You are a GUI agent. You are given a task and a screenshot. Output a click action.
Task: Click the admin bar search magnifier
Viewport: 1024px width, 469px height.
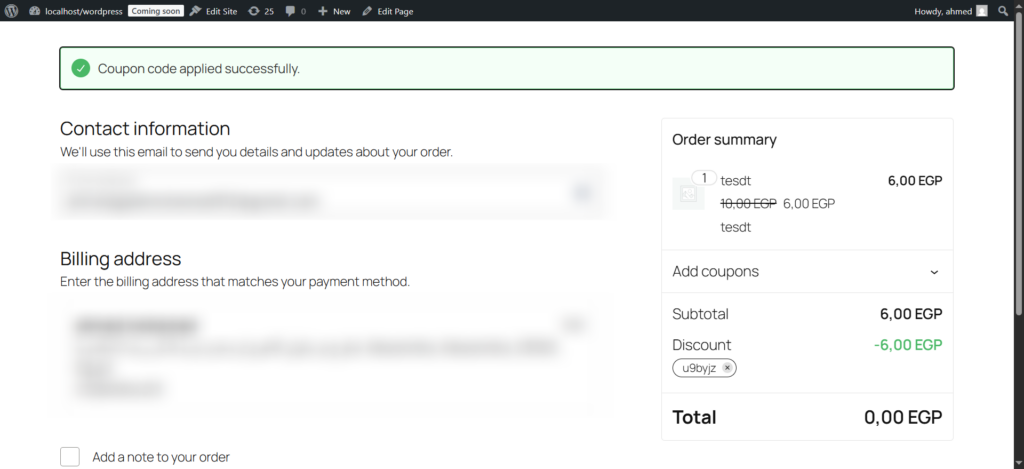(1004, 11)
